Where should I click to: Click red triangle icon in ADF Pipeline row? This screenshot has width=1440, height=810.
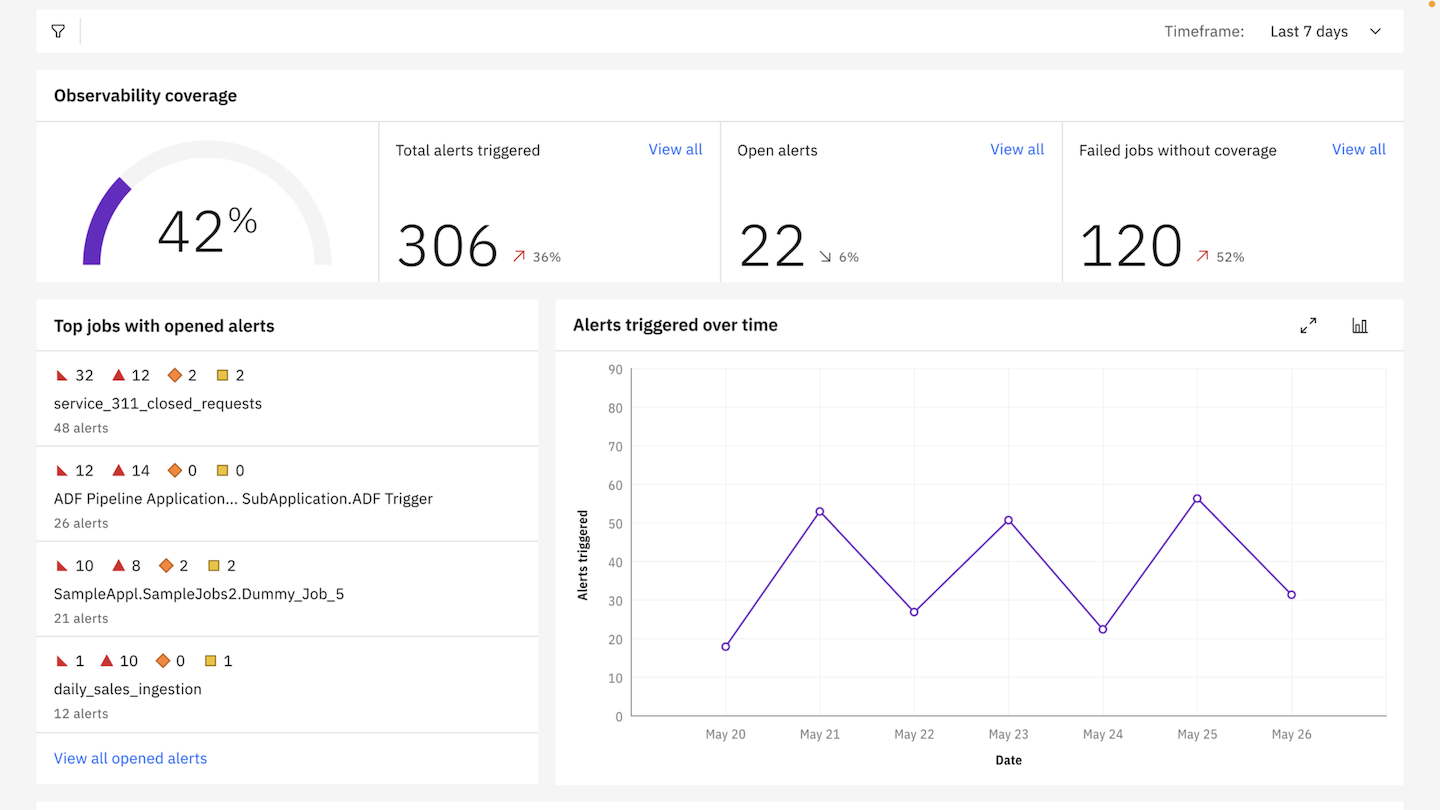click(118, 470)
